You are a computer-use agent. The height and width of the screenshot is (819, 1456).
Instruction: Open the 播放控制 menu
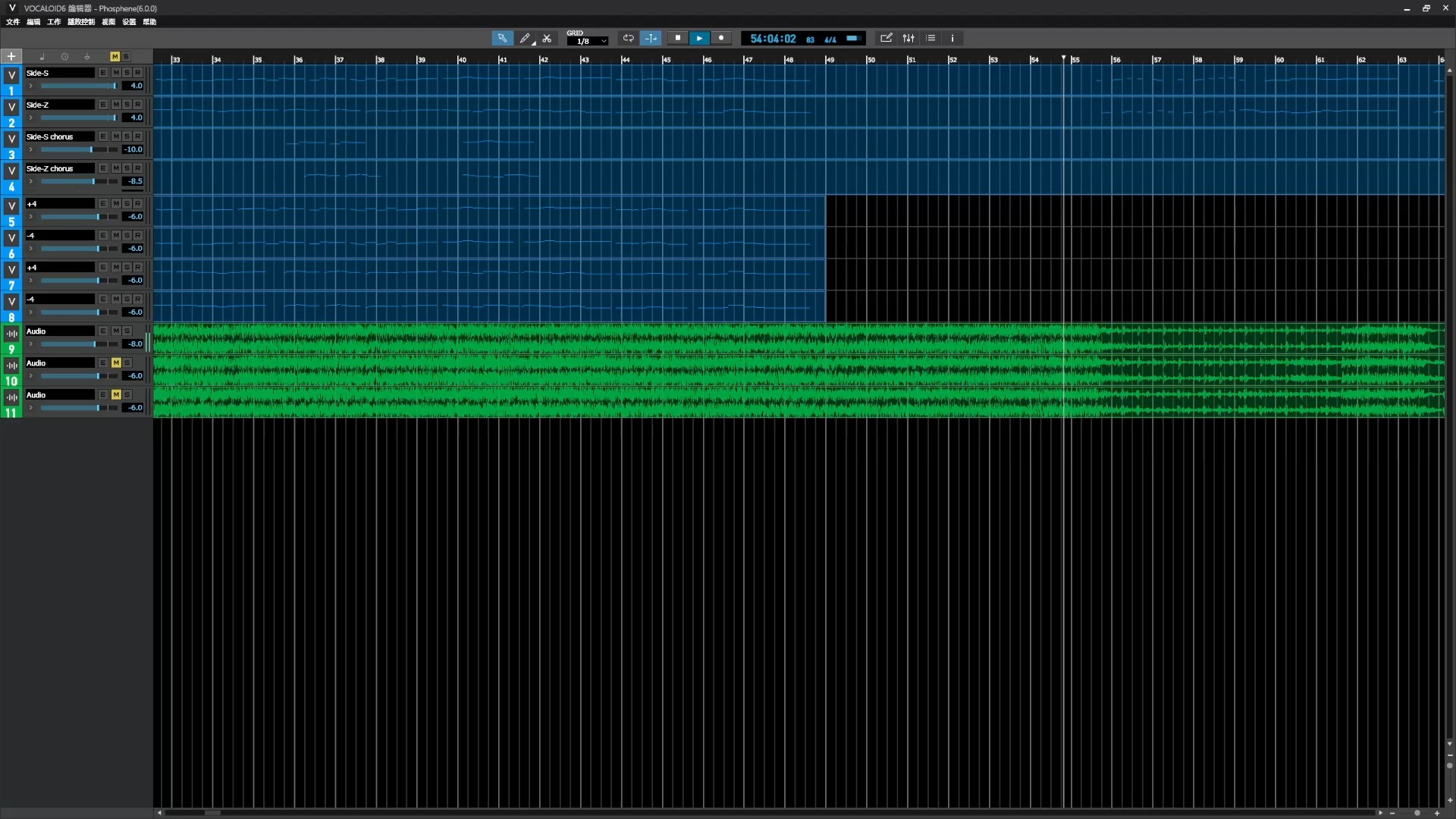81,22
